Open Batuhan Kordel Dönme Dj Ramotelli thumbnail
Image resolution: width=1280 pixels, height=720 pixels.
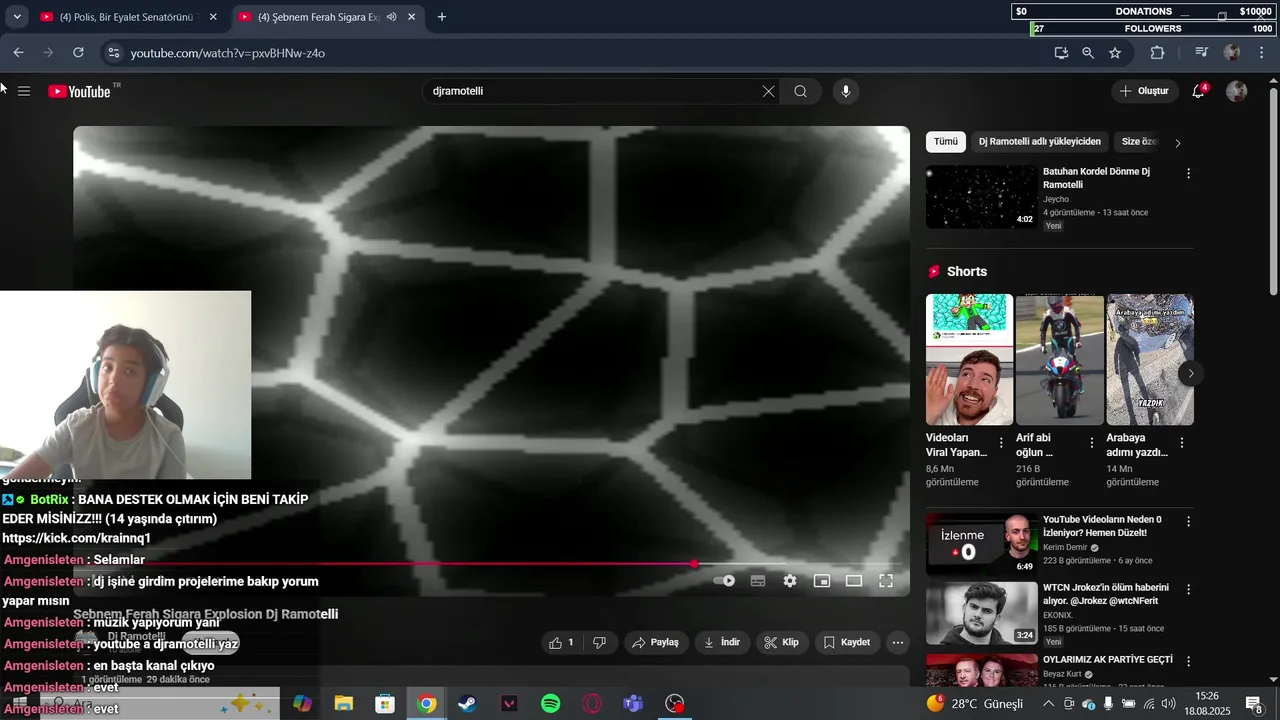[981, 197]
